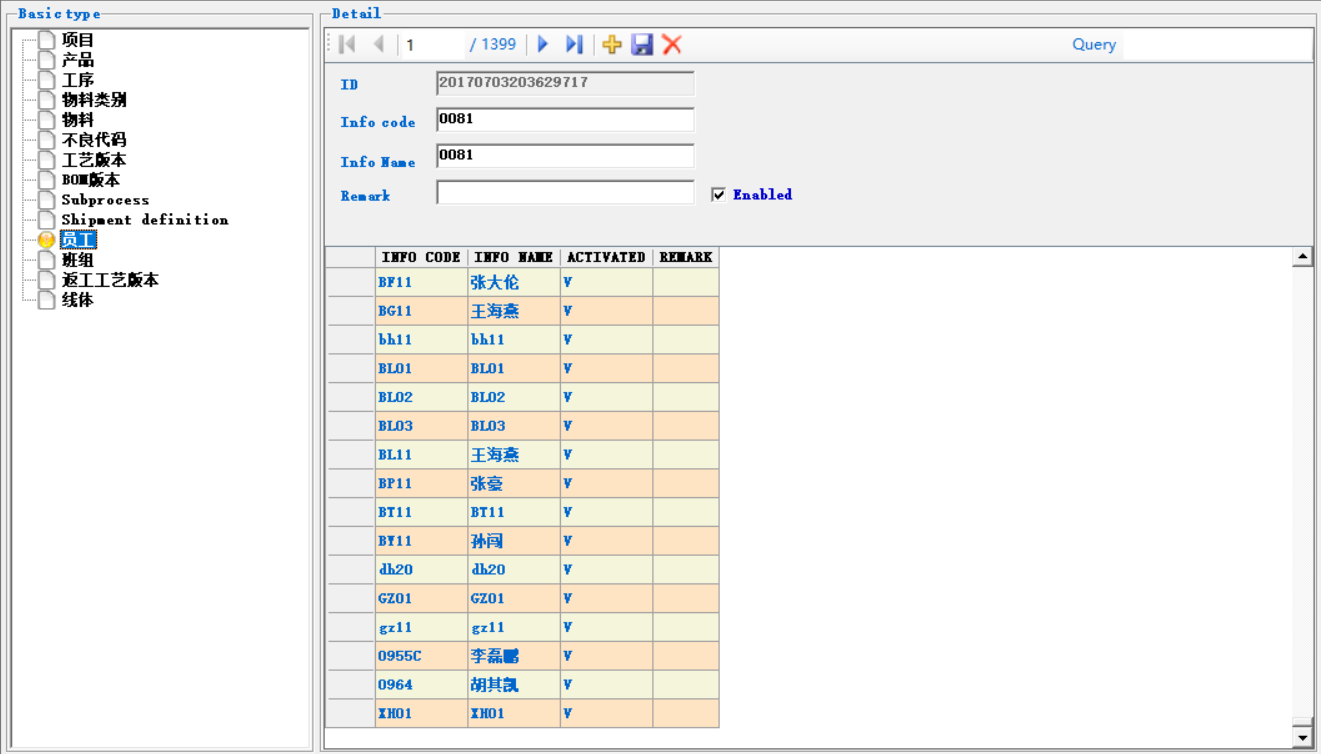The width and height of the screenshot is (1321, 754).
Task: Open the 项目 tree item
Action: 77,40
